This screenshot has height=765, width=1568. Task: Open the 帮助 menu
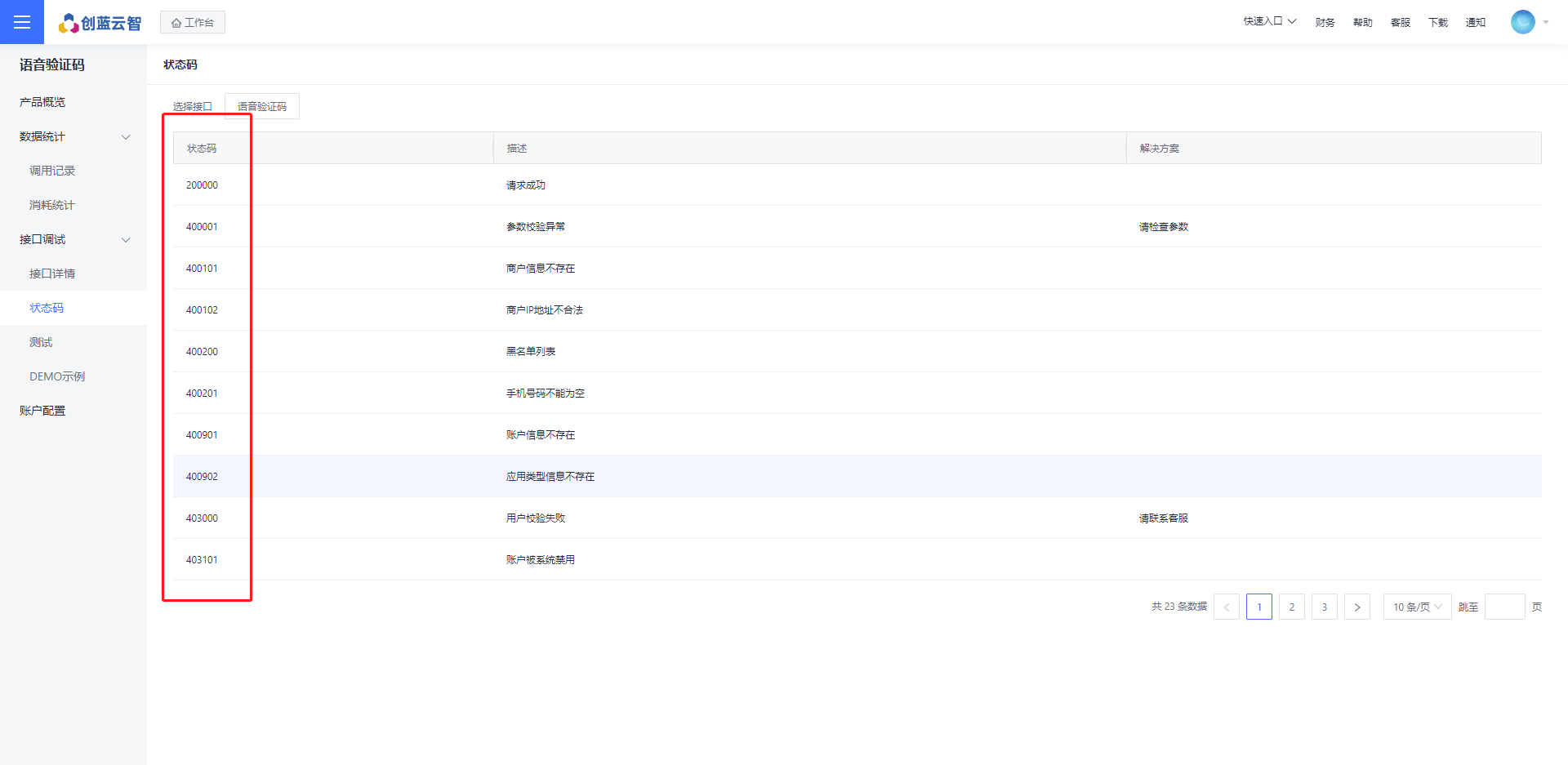click(1362, 23)
